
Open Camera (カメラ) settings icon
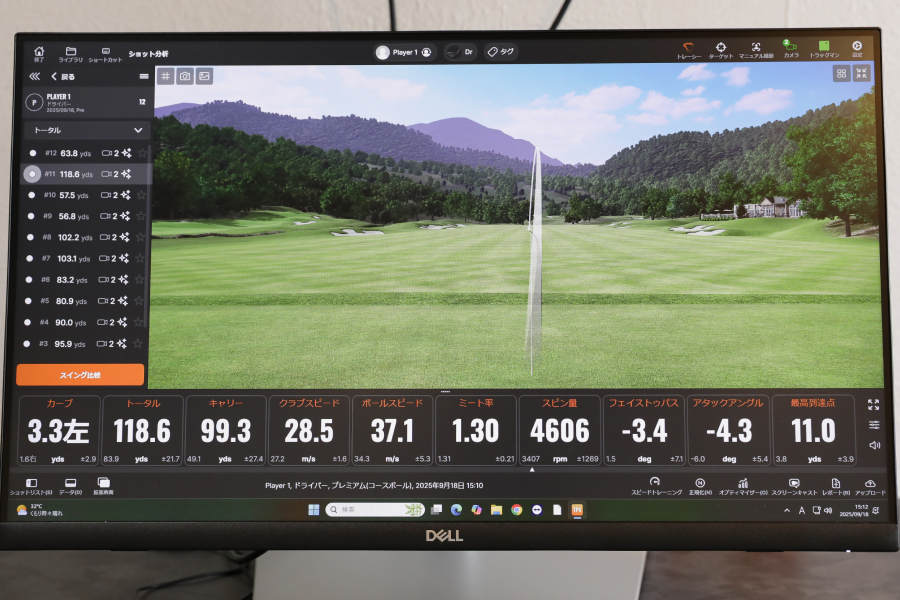pyautogui.click(x=790, y=48)
